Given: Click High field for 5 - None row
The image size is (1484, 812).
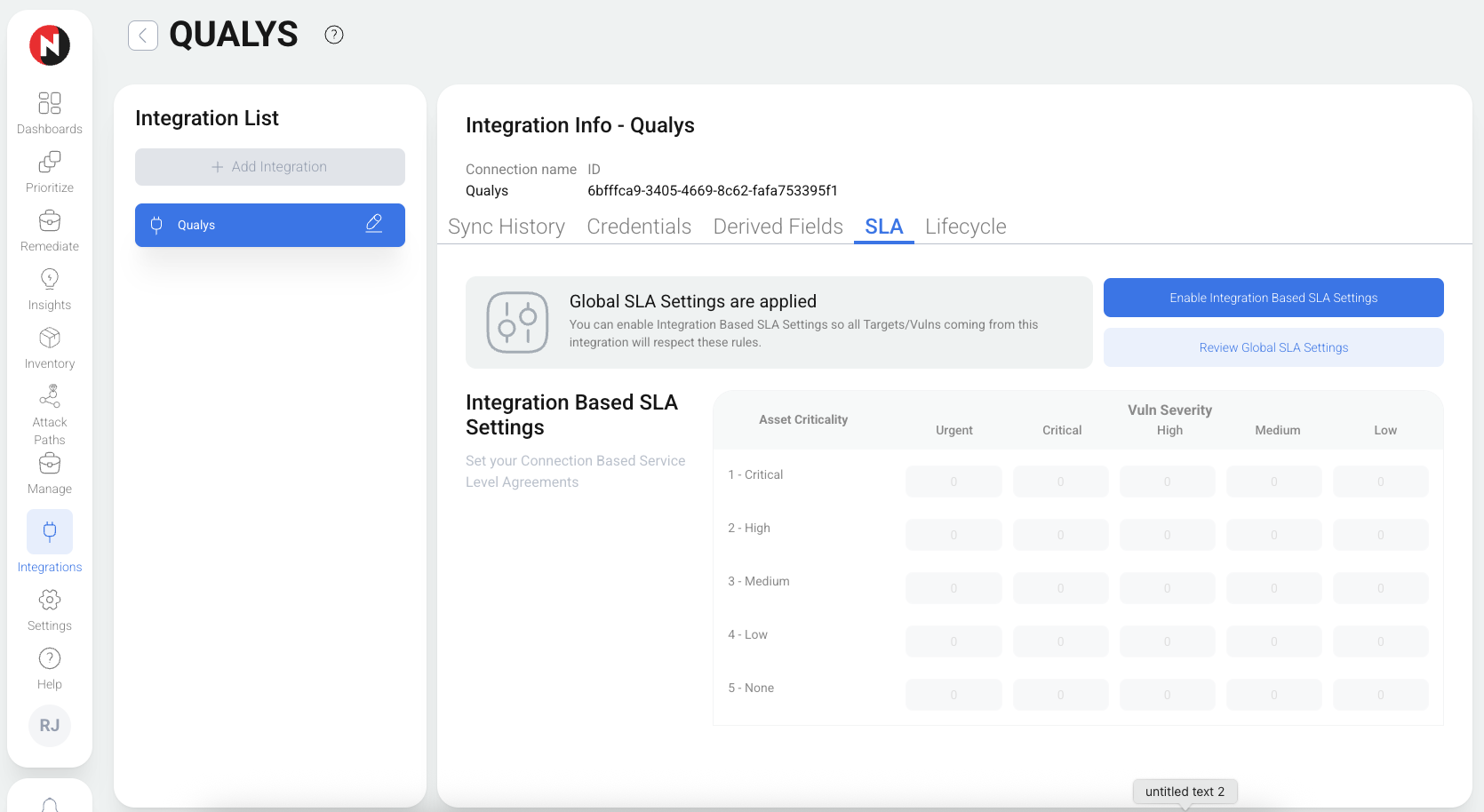Looking at the screenshot, I should click(x=1167, y=695).
